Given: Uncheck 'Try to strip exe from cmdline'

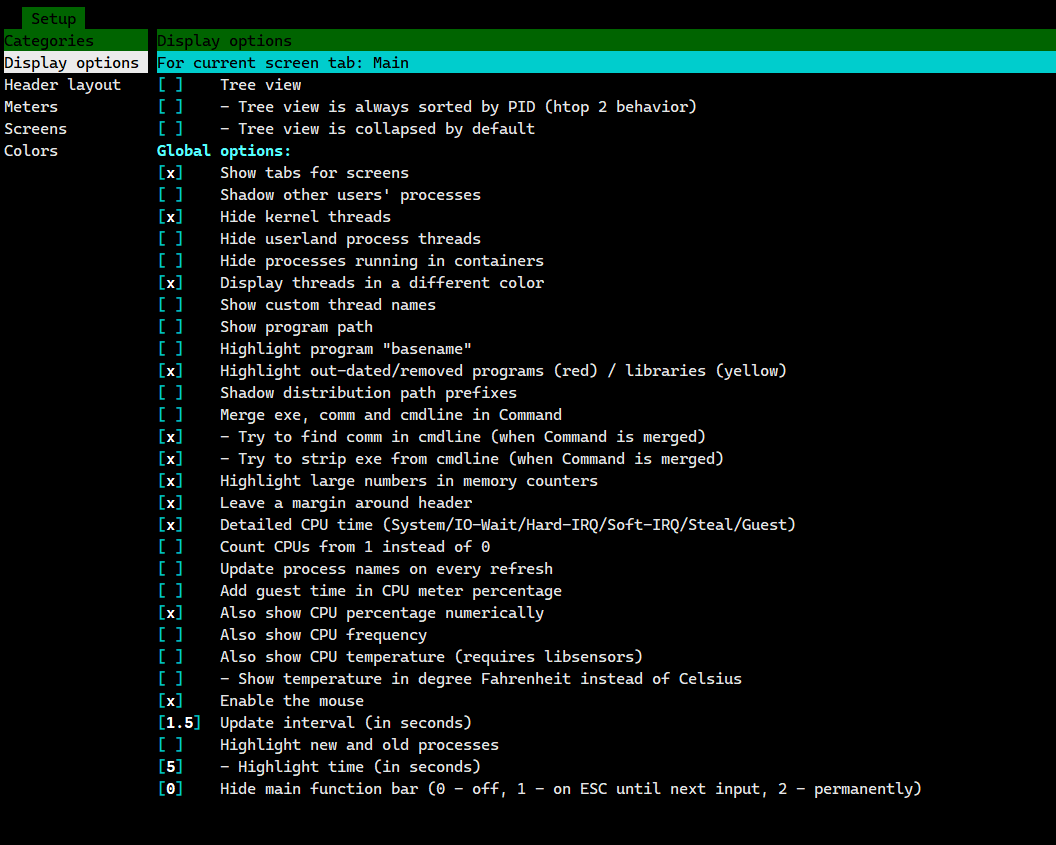Looking at the screenshot, I should [170, 459].
